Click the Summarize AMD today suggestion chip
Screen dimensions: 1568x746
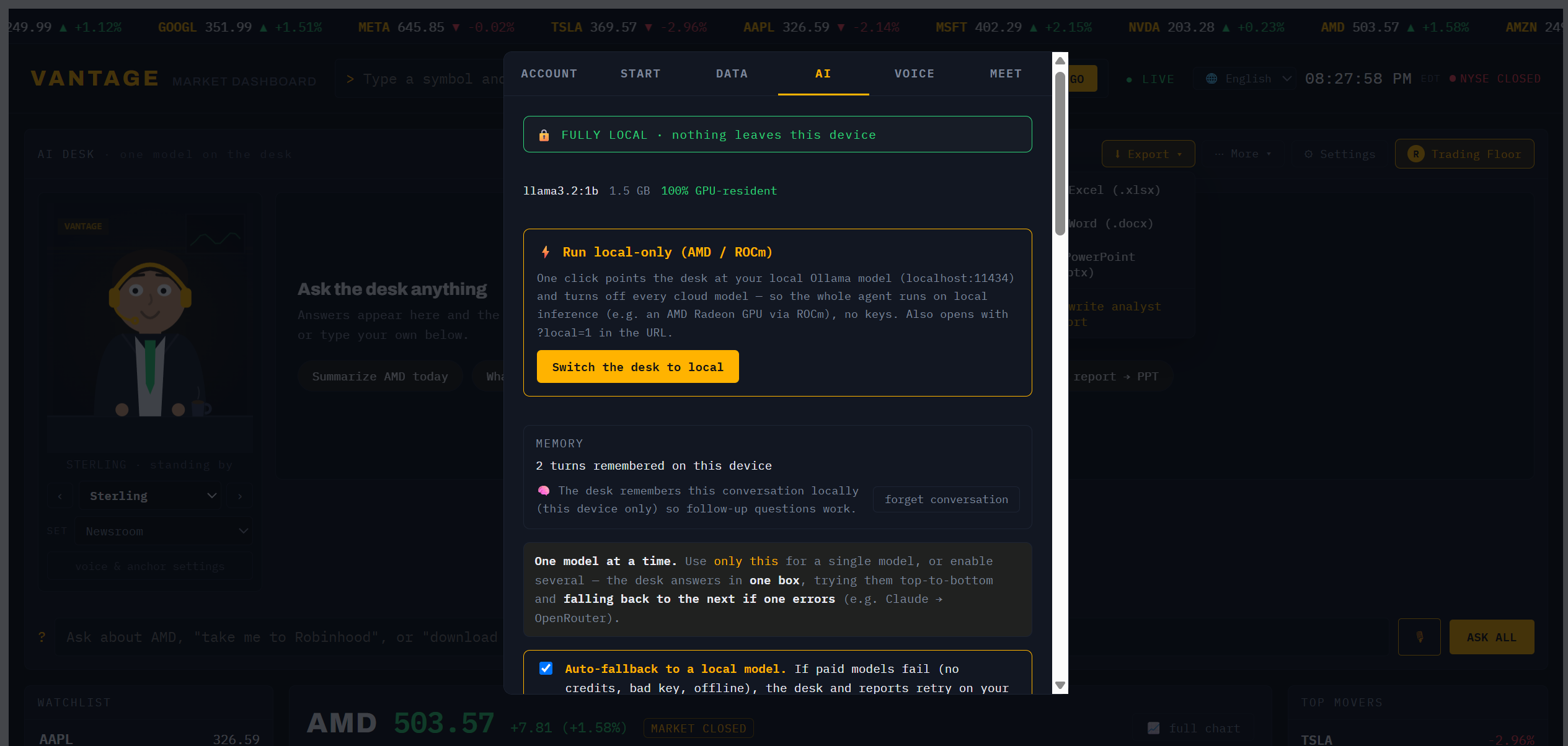tap(380, 377)
